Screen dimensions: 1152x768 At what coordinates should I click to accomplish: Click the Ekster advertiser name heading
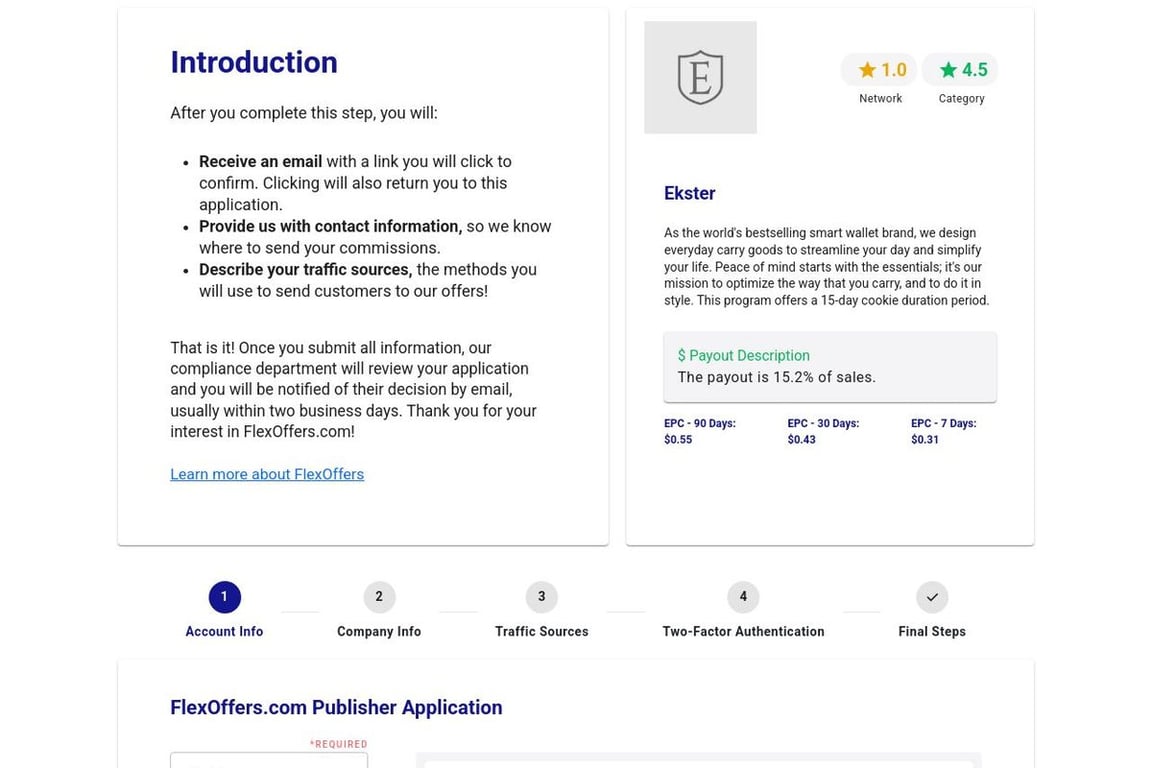(689, 193)
